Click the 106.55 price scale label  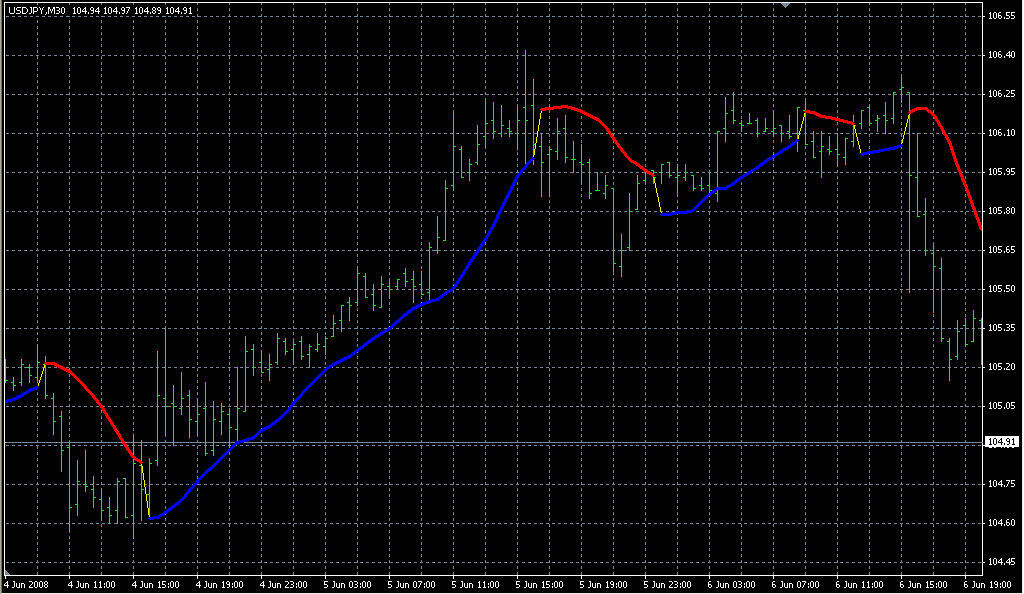point(1001,17)
